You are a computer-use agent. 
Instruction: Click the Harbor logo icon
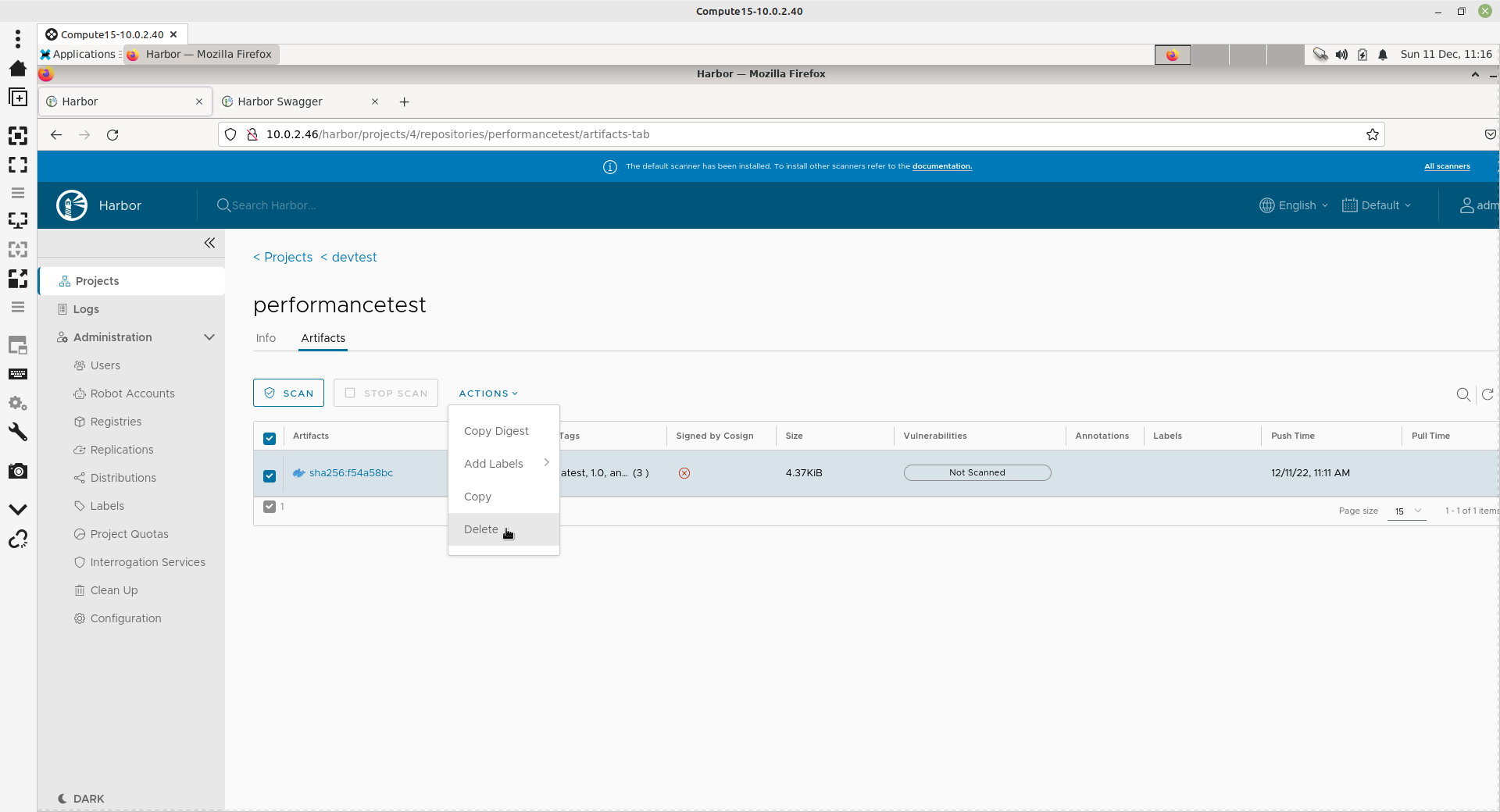72,205
